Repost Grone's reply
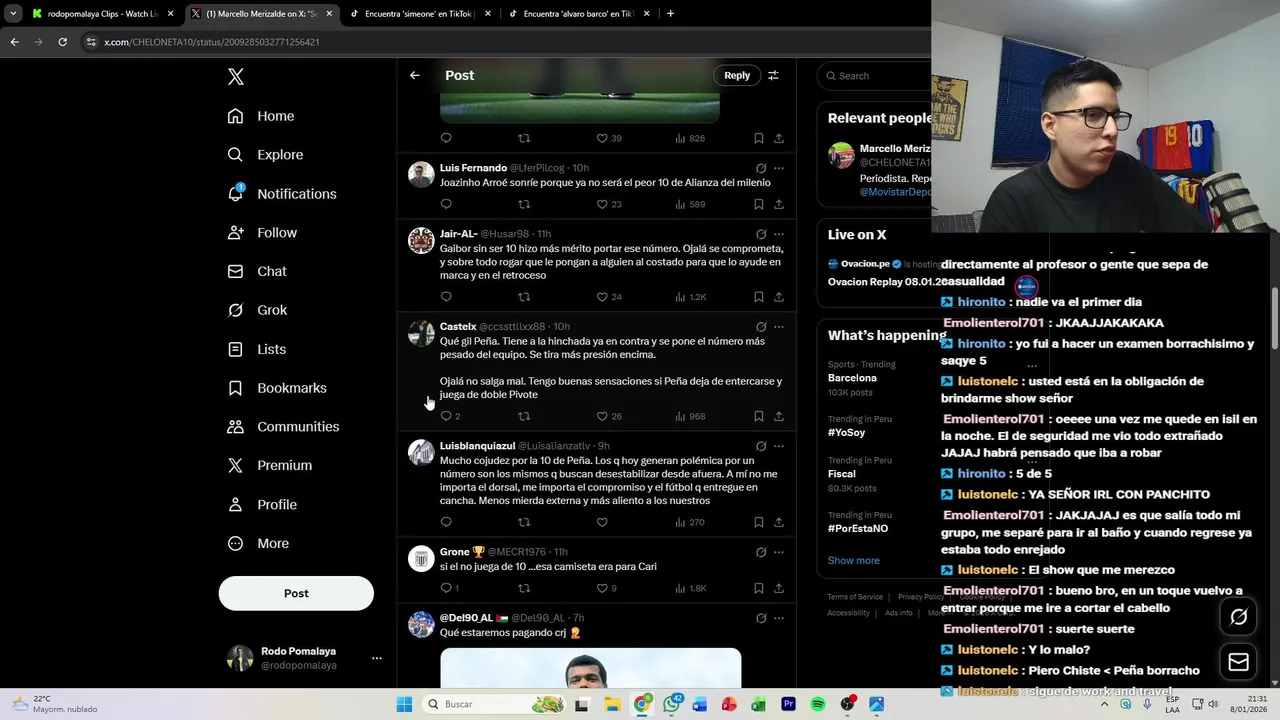Viewport: 1280px width, 720px height. (524, 588)
